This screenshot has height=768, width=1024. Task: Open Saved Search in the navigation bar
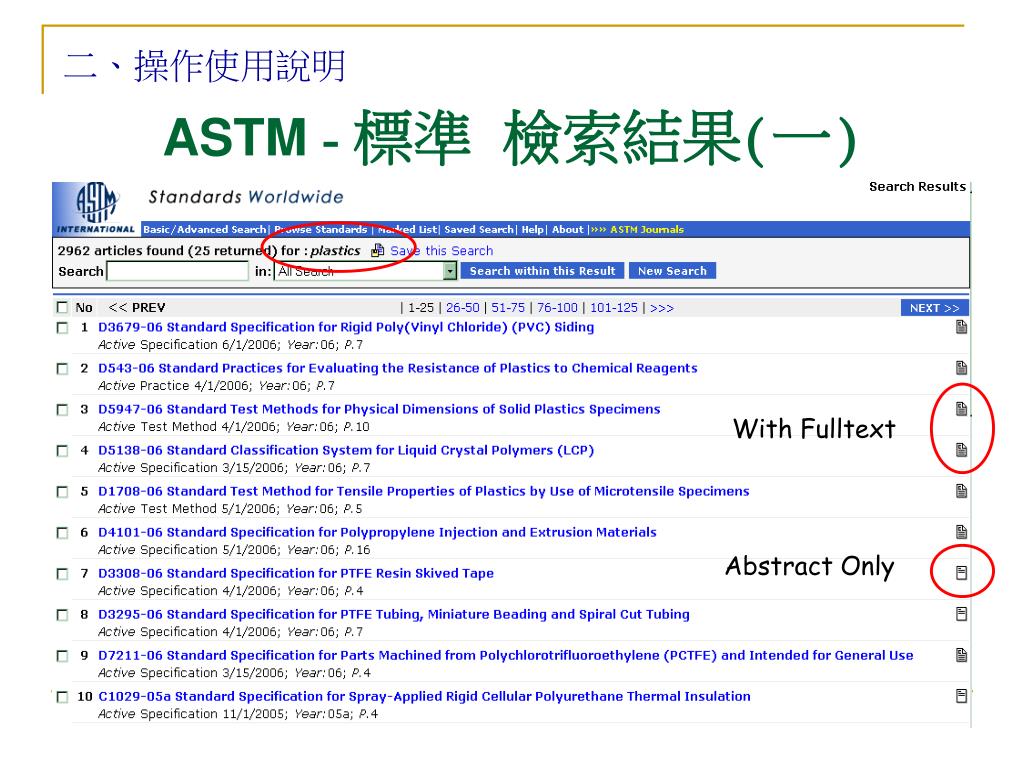tap(479, 229)
